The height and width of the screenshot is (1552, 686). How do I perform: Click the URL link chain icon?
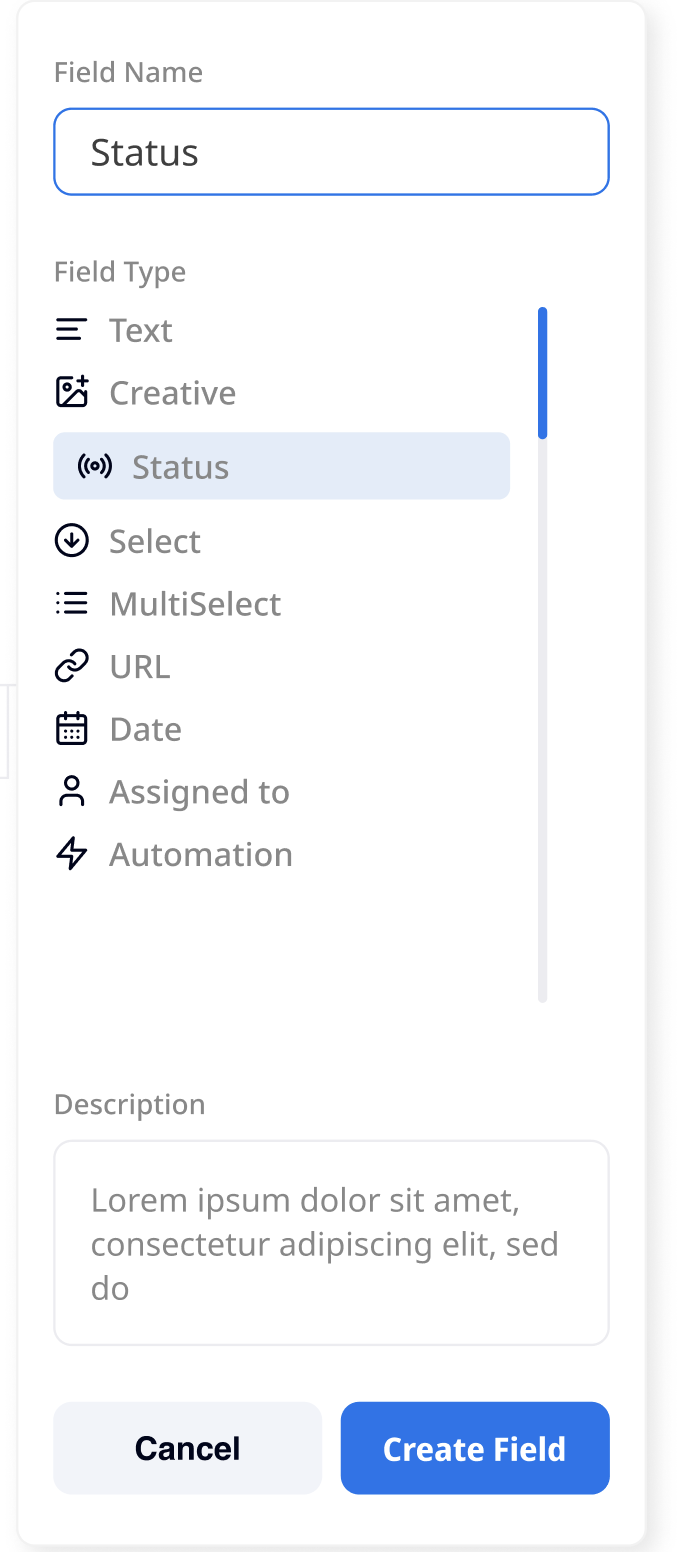(x=72, y=666)
